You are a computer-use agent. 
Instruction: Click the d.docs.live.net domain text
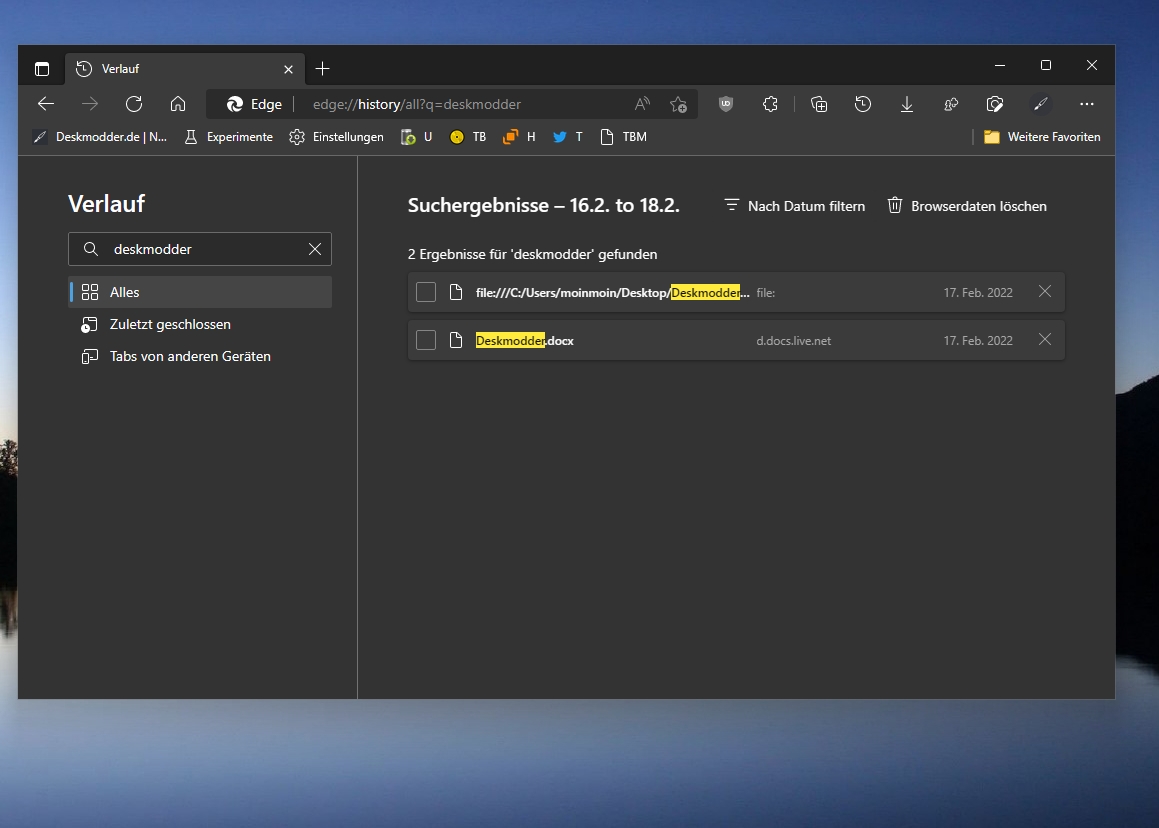[793, 341]
